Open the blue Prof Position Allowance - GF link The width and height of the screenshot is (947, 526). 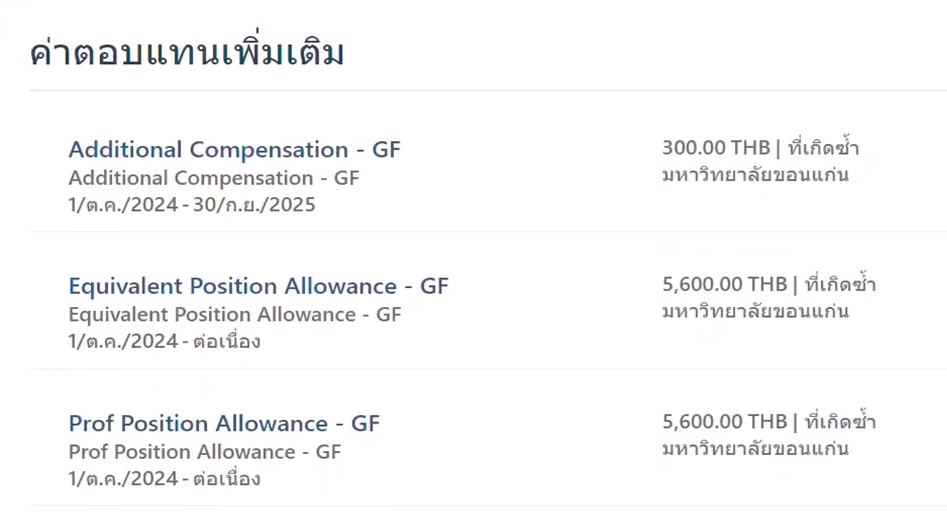click(224, 424)
